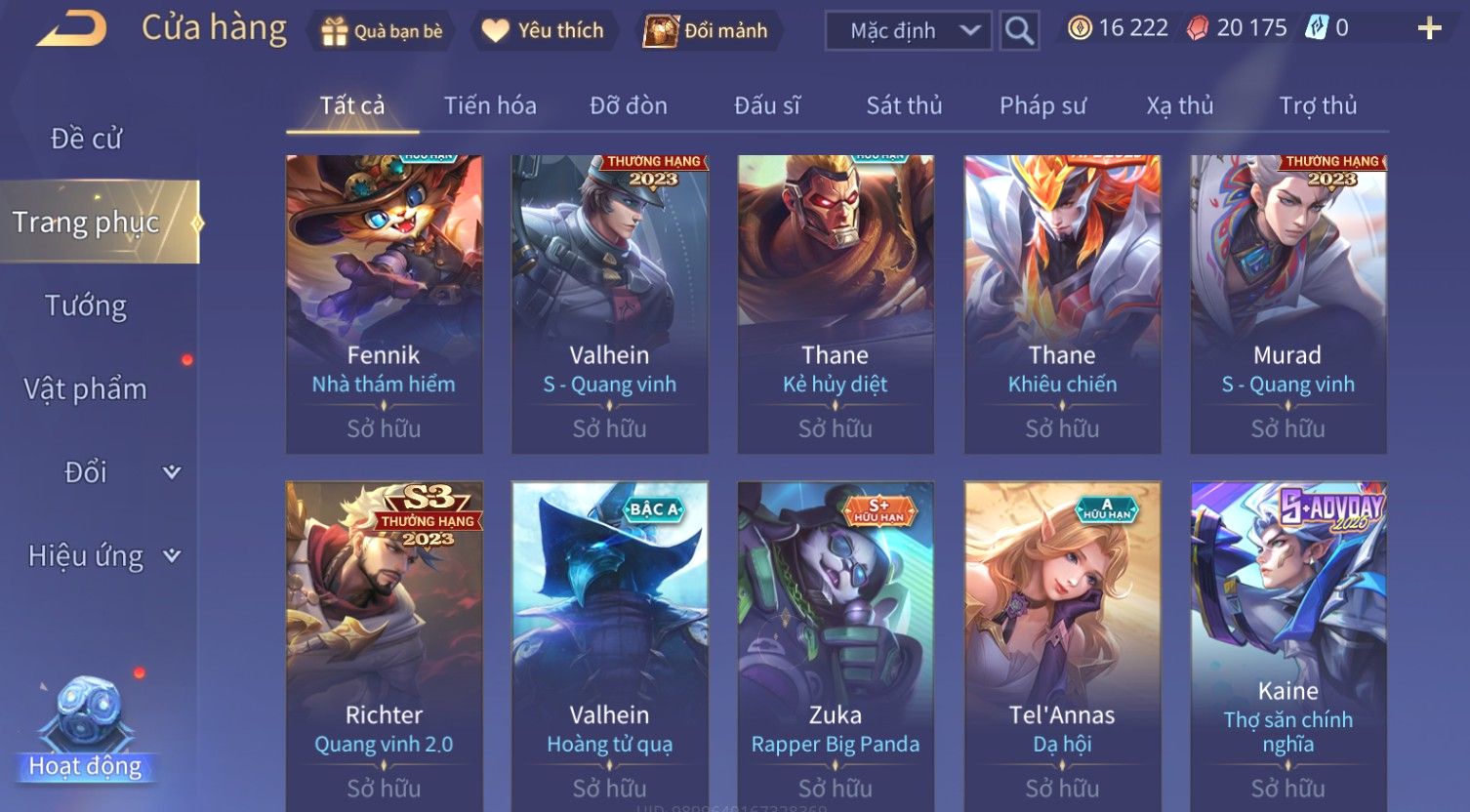Open Vật phẩm in the sidebar
Screen dimensions: 1470x812
tap(86, 389)
